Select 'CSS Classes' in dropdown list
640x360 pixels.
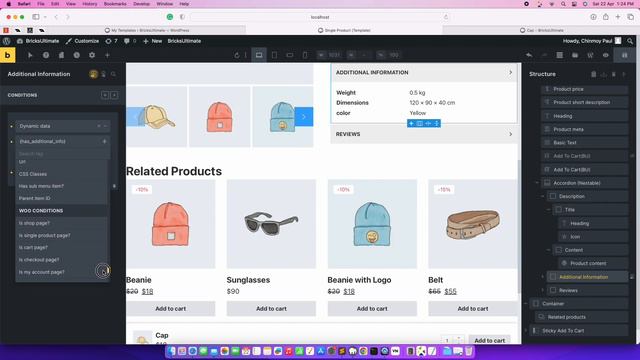coord(62,174)
